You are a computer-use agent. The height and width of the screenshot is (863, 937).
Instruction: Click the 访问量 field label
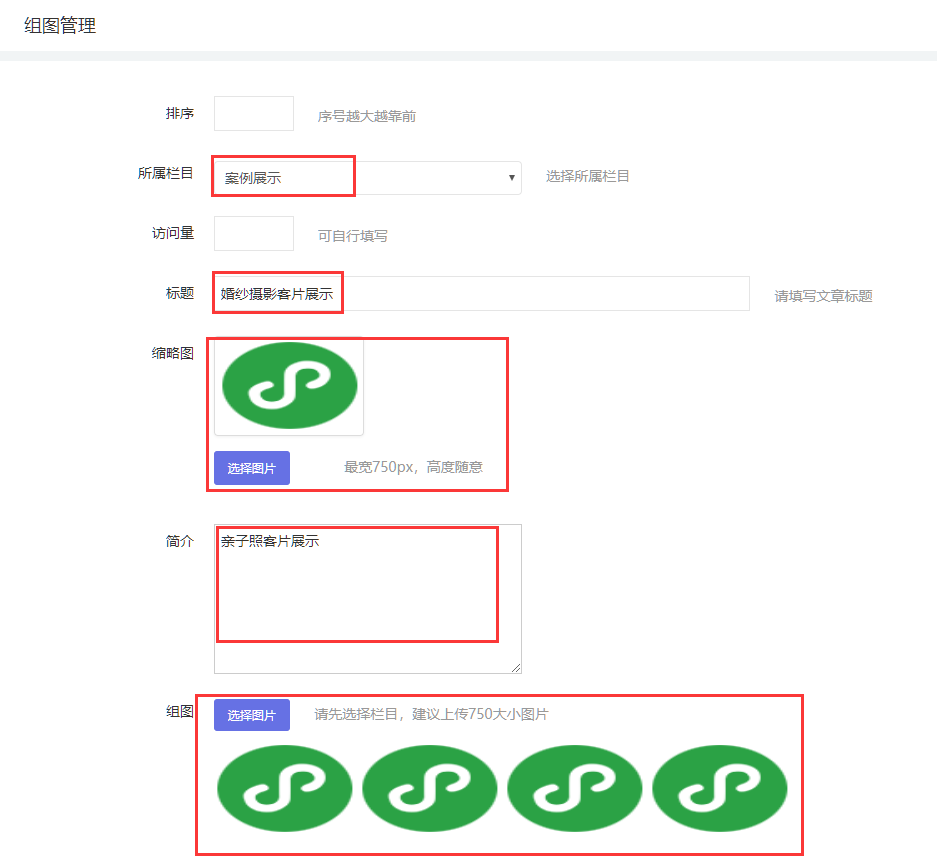point(173,233)
